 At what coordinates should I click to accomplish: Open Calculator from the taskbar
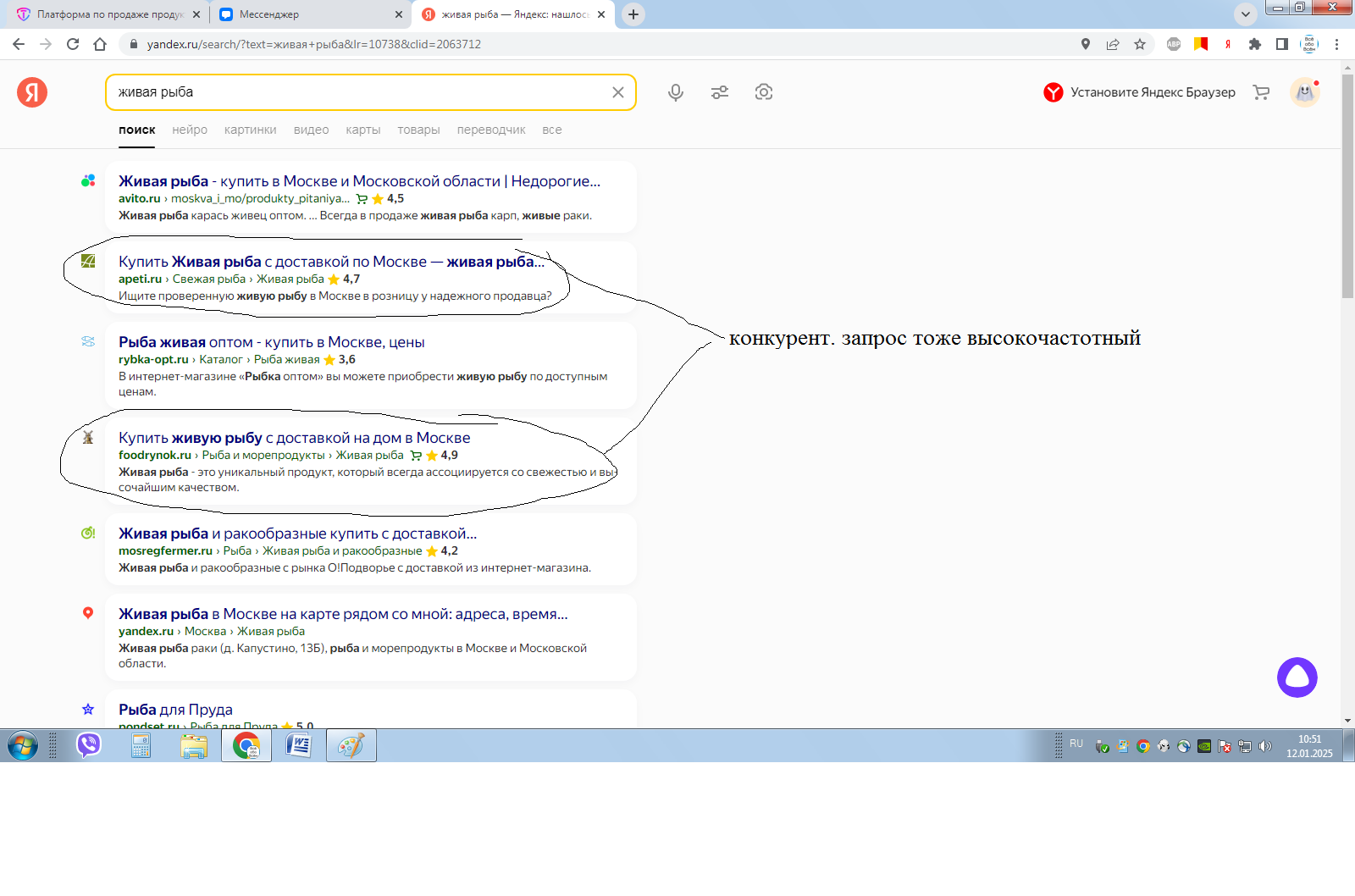141,745
